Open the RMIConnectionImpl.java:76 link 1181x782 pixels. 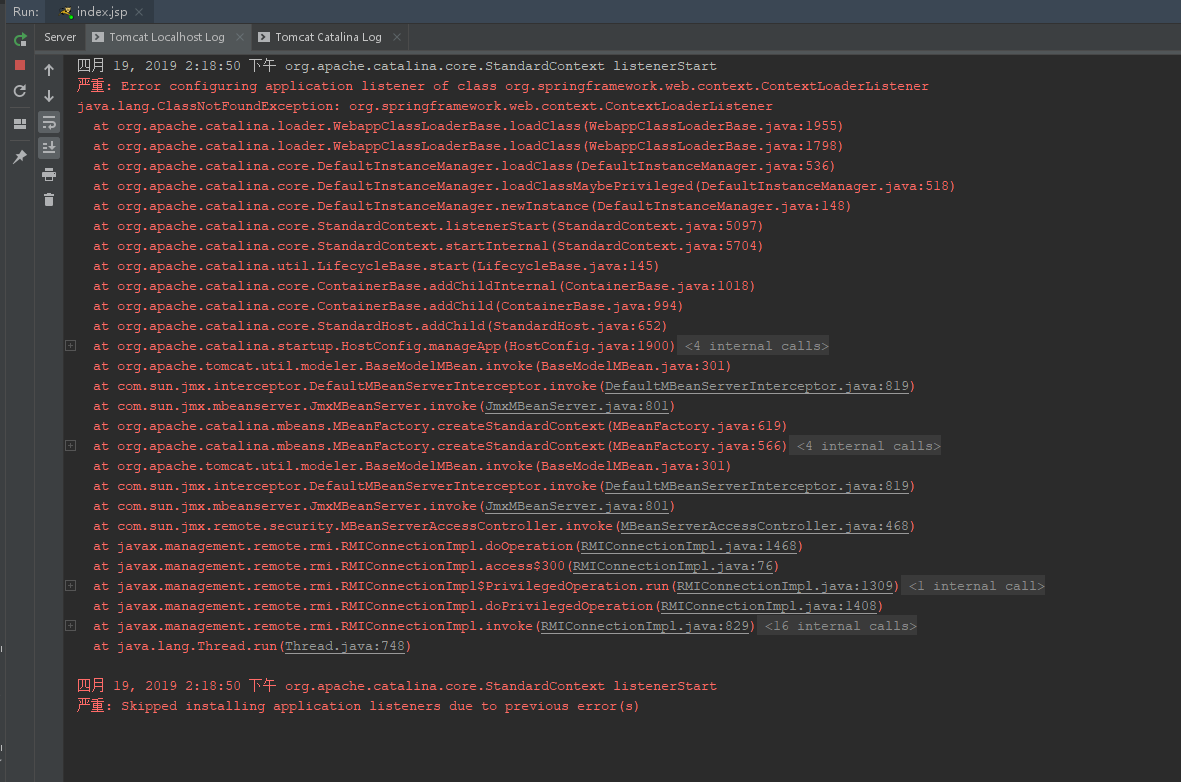tap(673, 566)
